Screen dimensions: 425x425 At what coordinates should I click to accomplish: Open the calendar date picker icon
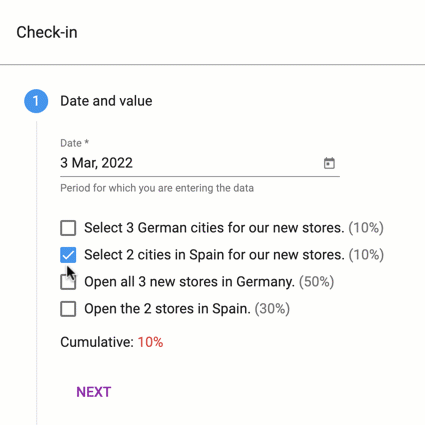(329, 163)
